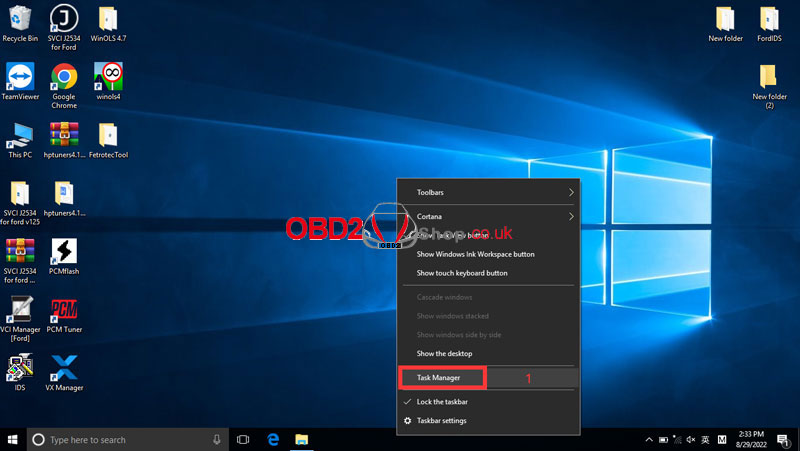Enable Show touch keyboard button
The width and height of the screenshot is (800, 451).
pos(461,273)
